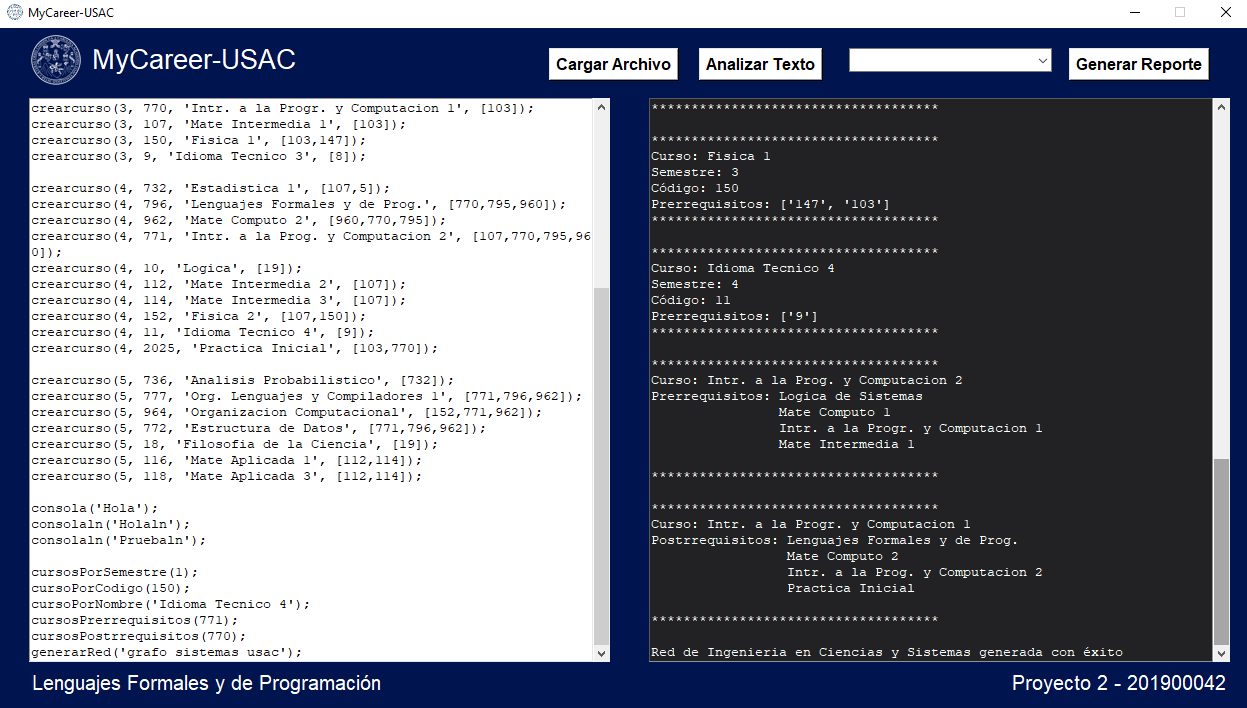This screenshot has width=1247, height=708.
Task: Open the report type dropdown arrow
Action: (x=1042, y=61)
